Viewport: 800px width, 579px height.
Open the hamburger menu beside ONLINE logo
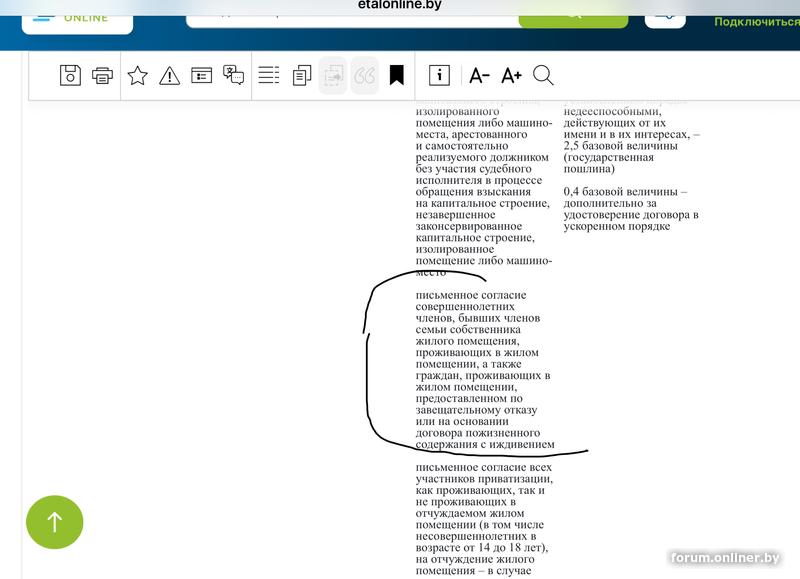(43, 17)
